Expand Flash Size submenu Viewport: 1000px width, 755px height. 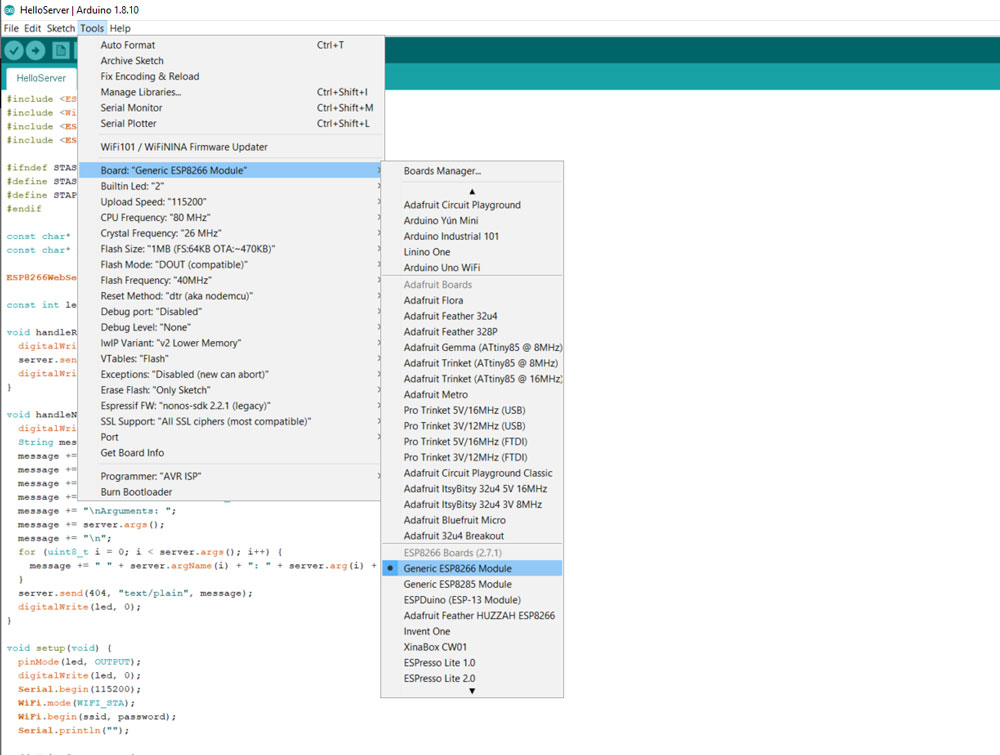tap(231, 249)
